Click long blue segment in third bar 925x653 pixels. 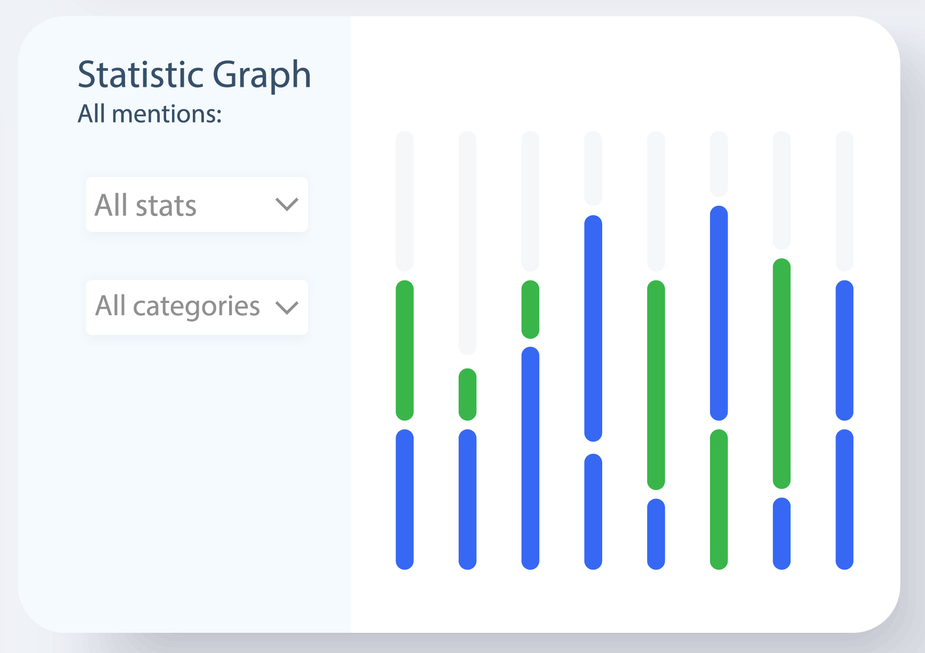click(x=531, y=458)
